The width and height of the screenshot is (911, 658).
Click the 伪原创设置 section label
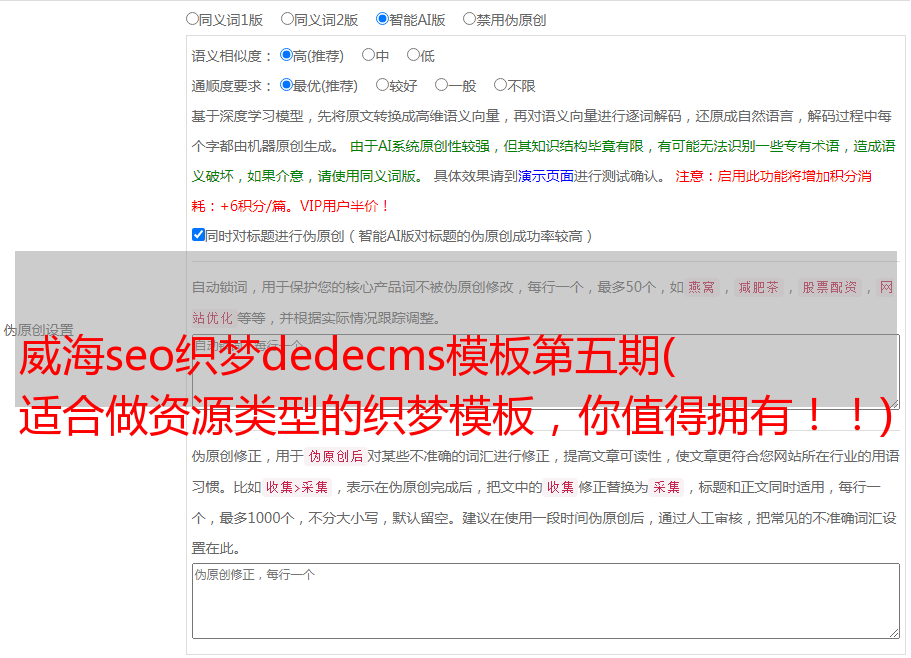38,330
